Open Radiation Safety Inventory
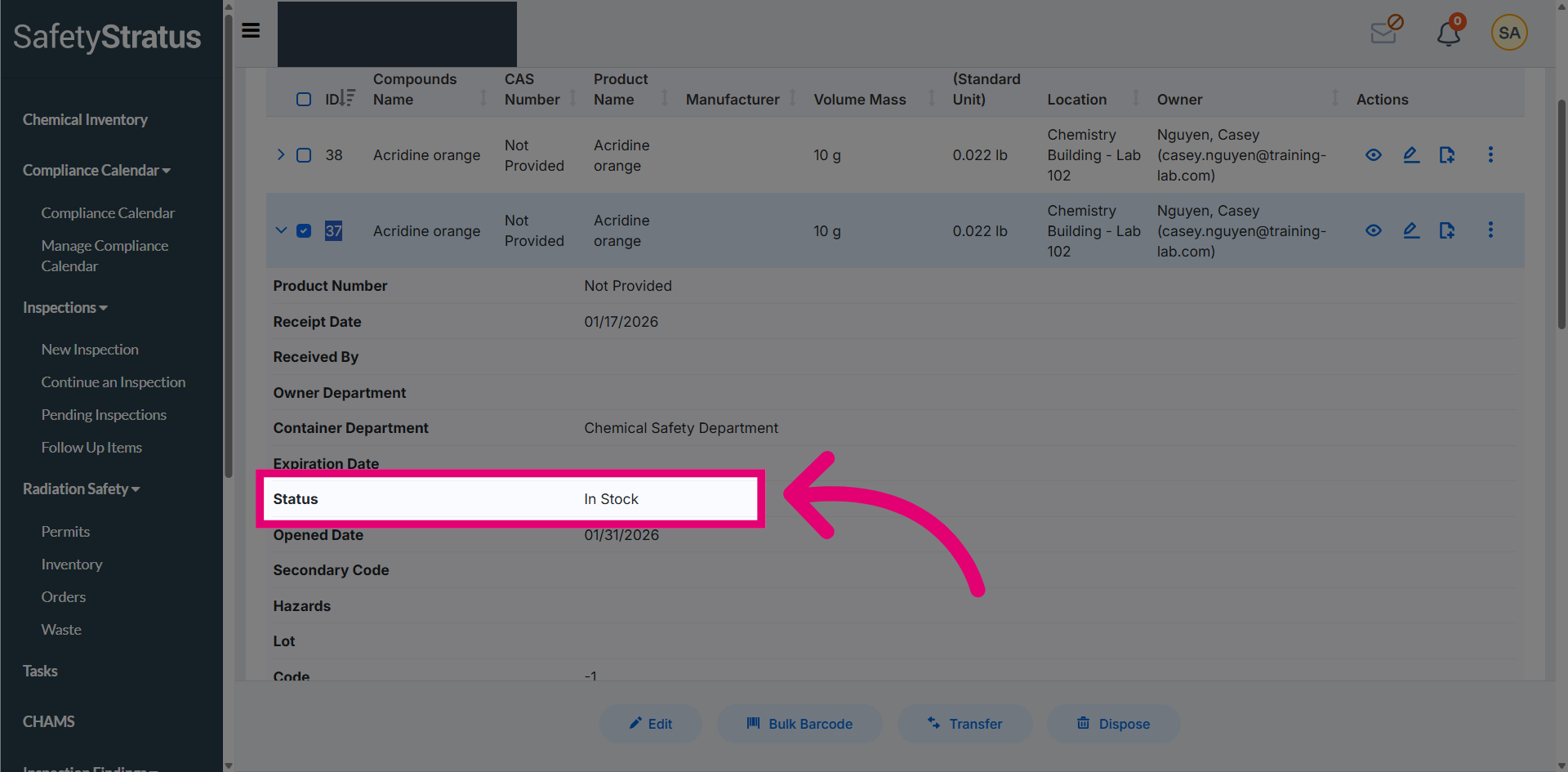 pyautogui.click(x=72, y=564)
